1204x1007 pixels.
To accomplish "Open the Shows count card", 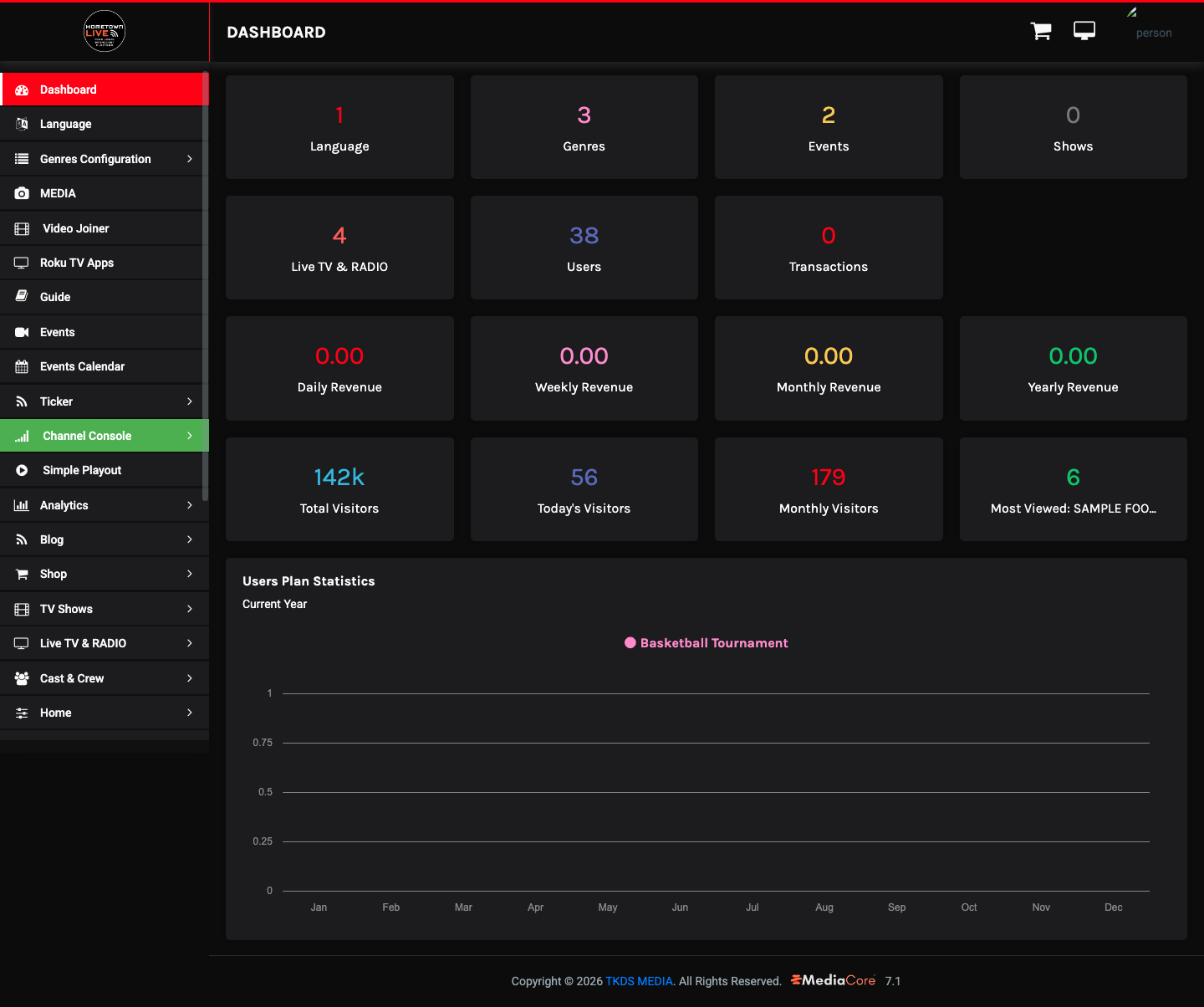I will (1073, 127).
